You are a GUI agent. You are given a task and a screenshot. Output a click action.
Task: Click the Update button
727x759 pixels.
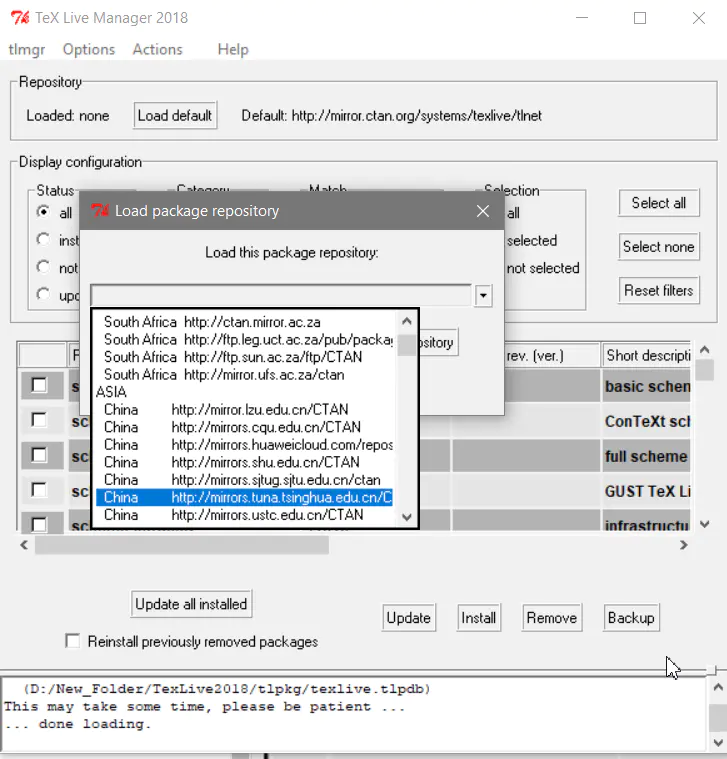point(409,618)
